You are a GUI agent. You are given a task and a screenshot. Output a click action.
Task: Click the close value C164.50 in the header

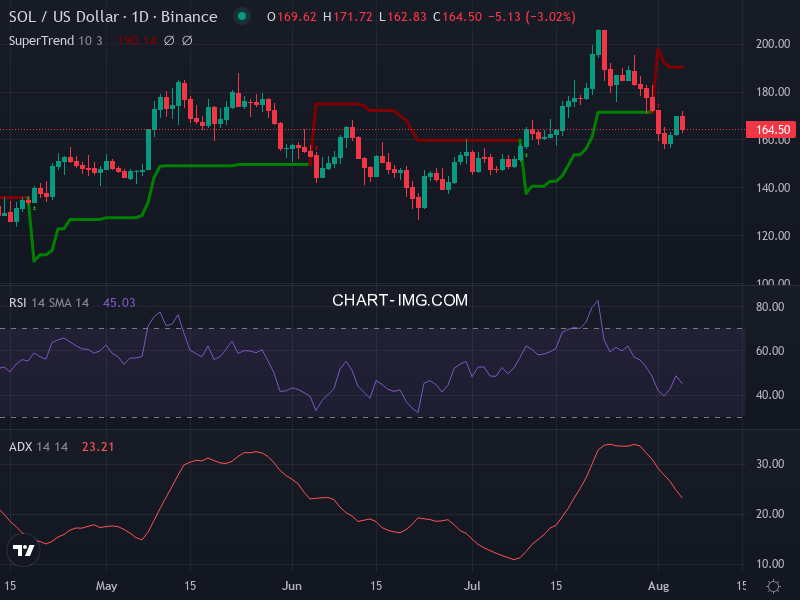pyautogui.click(x=458, y=17)
